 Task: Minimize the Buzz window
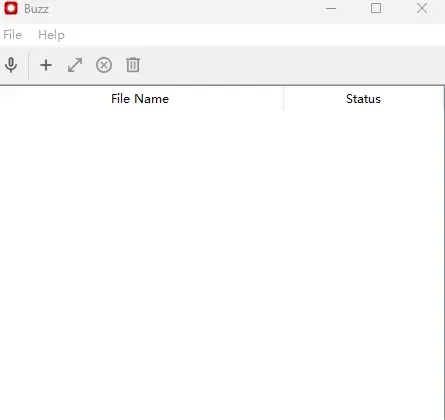click(x=331, y=8)
